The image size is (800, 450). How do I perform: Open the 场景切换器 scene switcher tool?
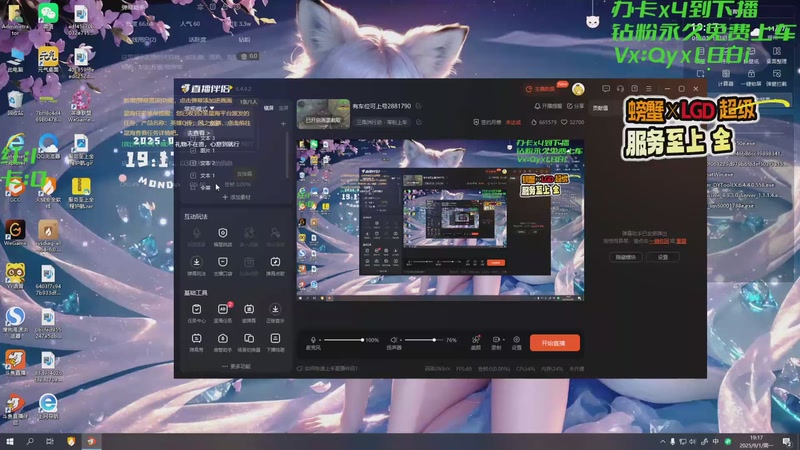coord(249,342)
